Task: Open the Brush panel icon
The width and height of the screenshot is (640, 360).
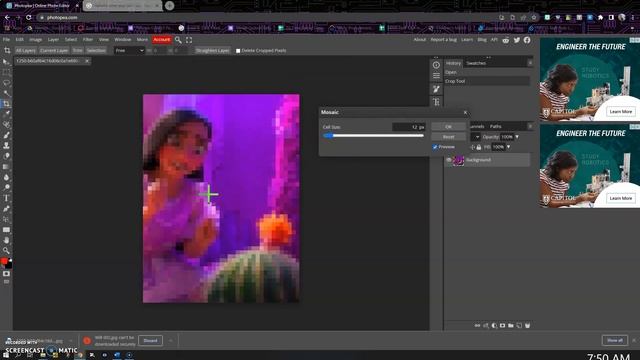Action: 436,89
